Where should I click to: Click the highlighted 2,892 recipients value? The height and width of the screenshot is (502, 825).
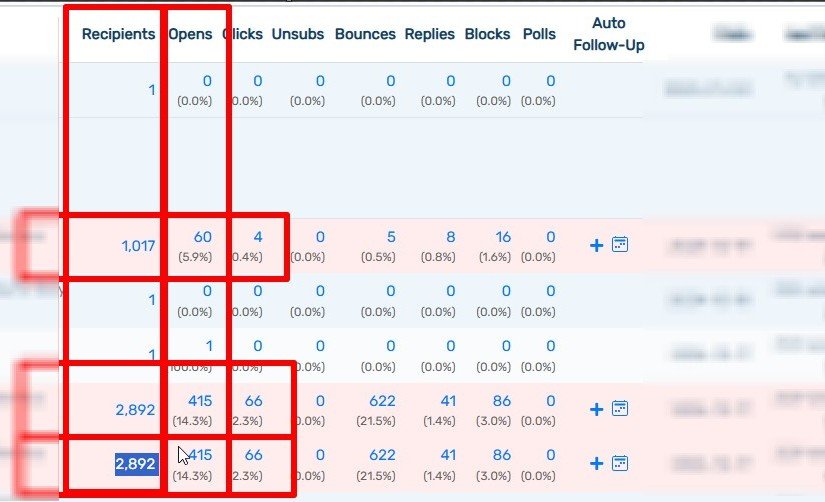[x=136, y=464]
